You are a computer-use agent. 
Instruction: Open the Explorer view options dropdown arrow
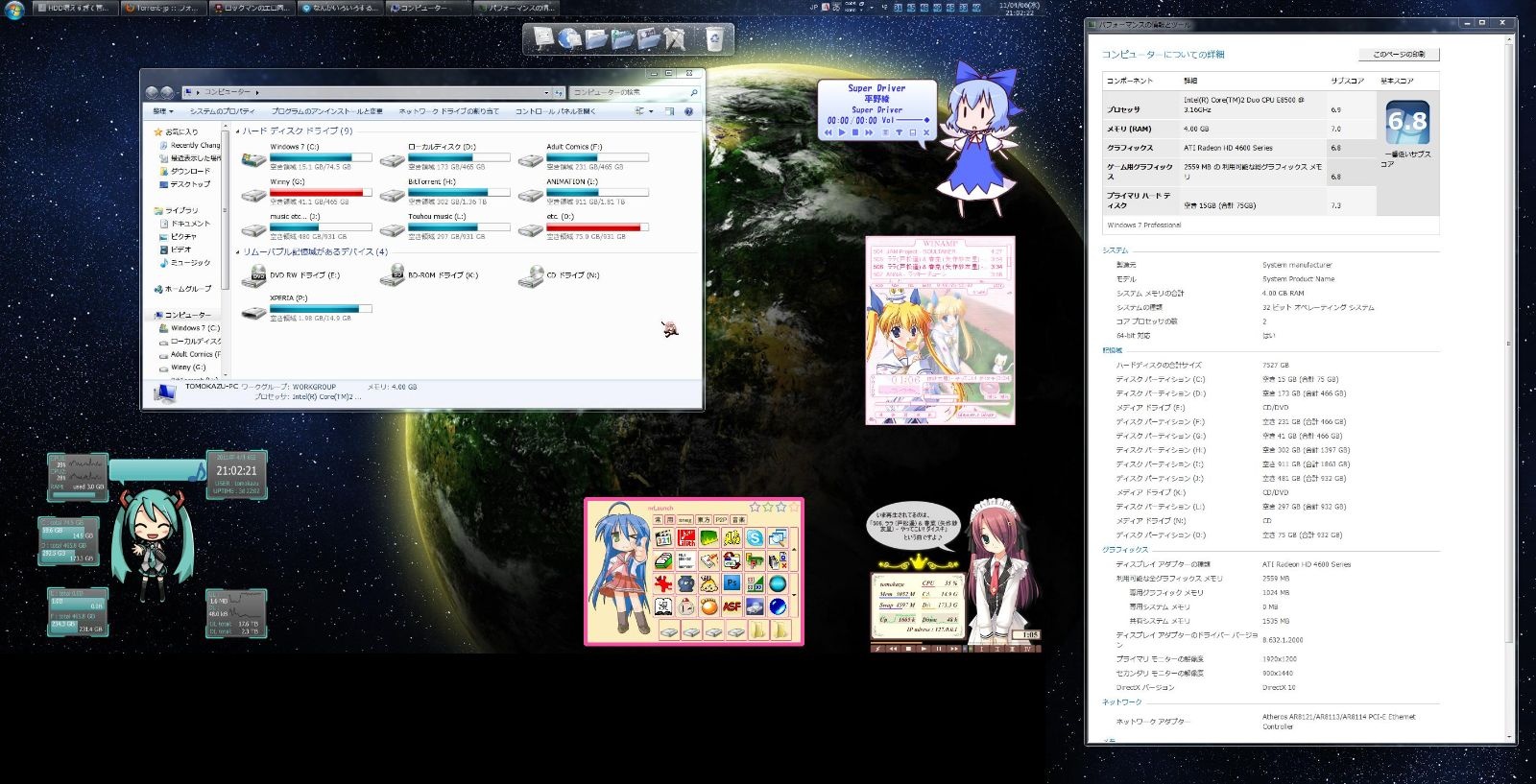pyautogui.click(x=651, y=111)
